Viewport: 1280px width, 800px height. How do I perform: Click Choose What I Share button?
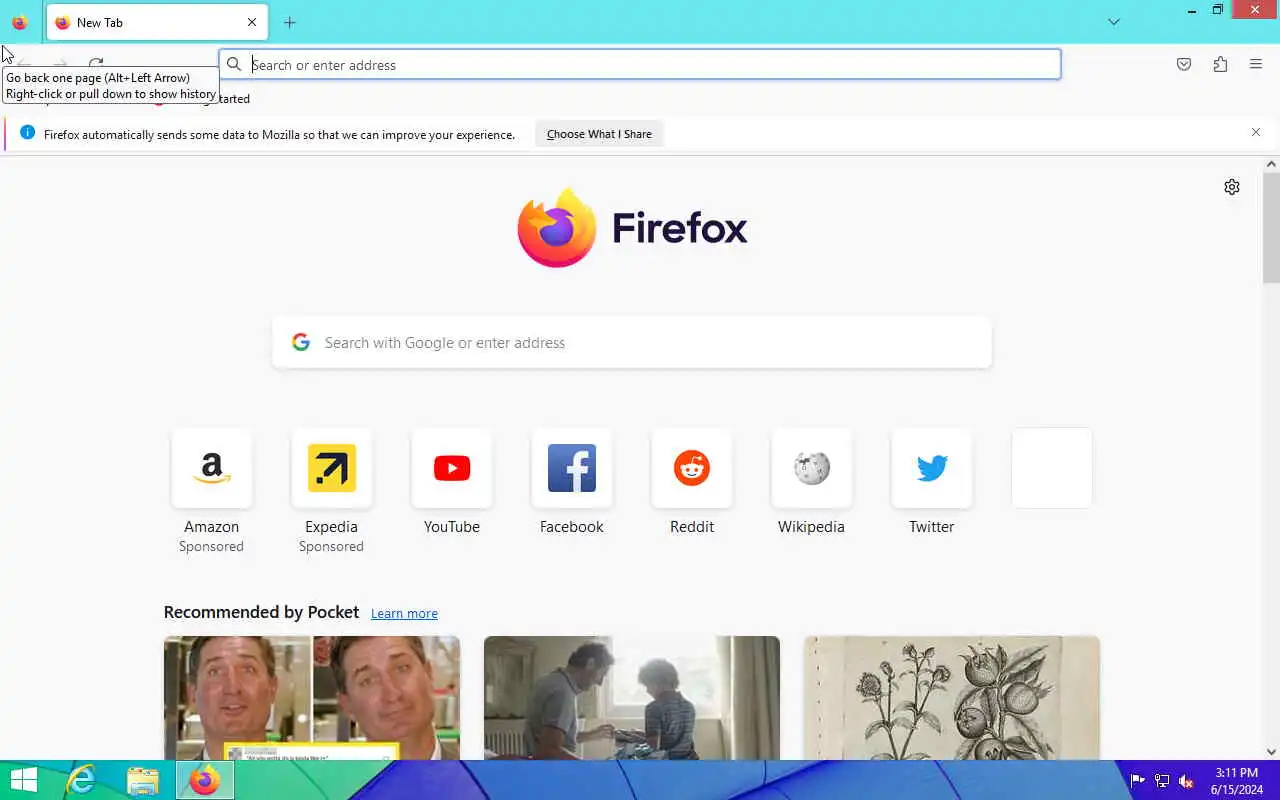click(x=599, y=134)
